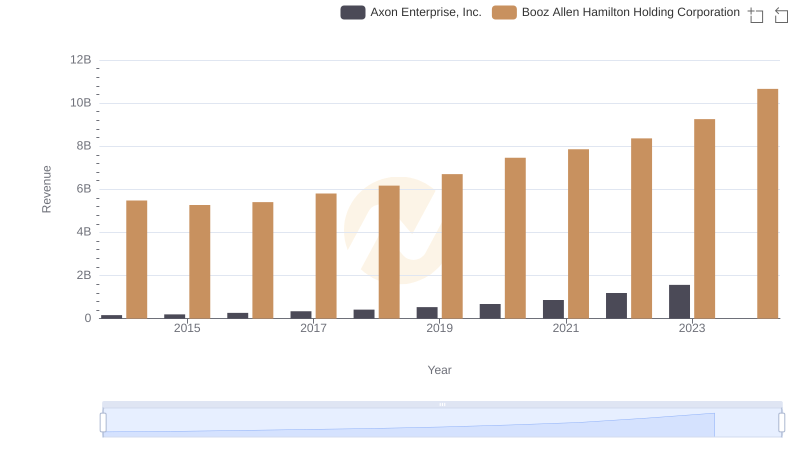Screen dimensions: 800x461
Task: Toggle Axon Enterprise, Inc. legend series
Action: coord(411,12)
